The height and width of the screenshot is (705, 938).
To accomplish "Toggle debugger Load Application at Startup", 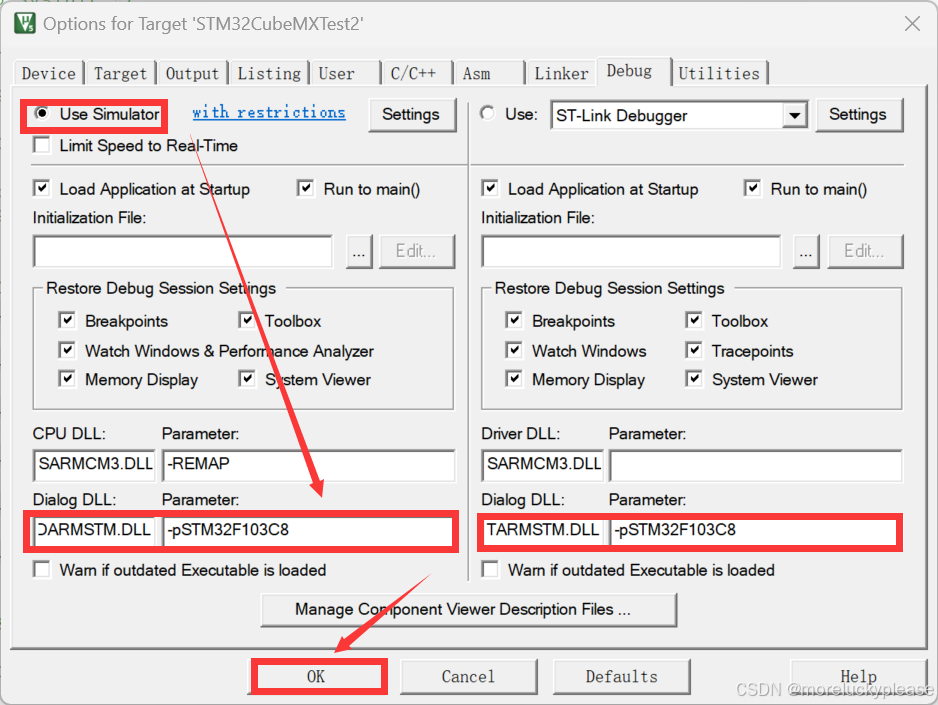I will click(489, 188).
